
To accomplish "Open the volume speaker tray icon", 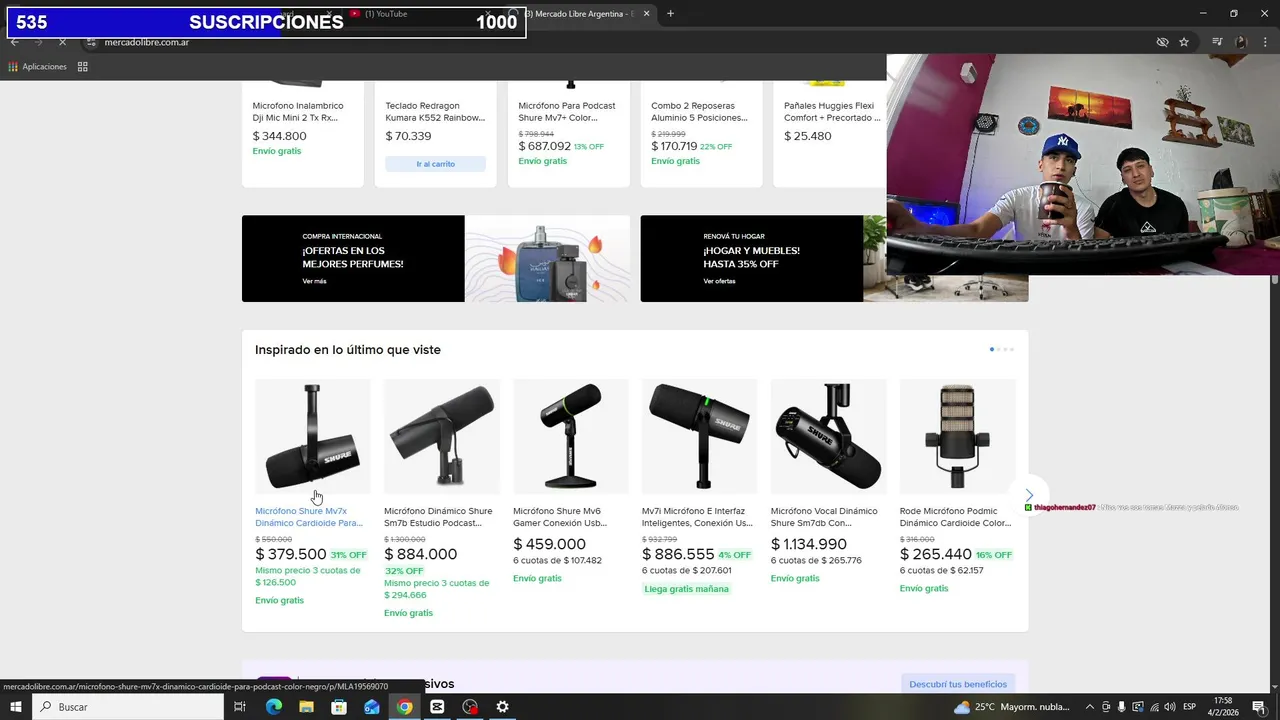I will coord(1171,707).
